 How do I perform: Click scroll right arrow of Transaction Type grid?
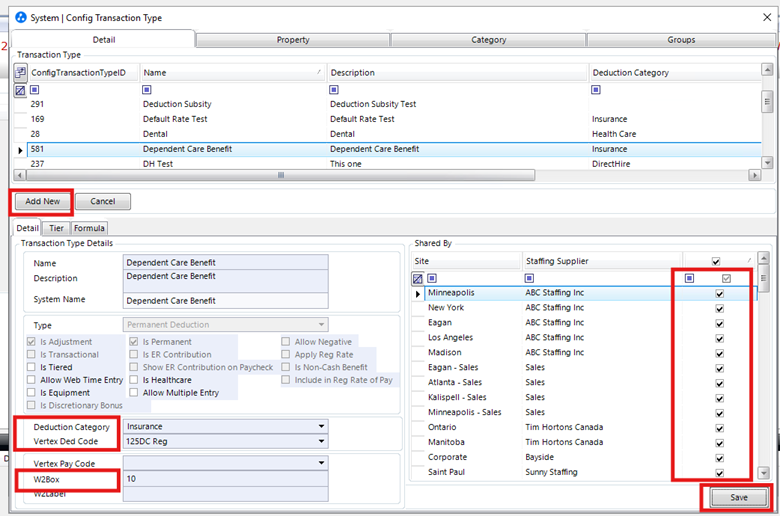pos(755,175)
